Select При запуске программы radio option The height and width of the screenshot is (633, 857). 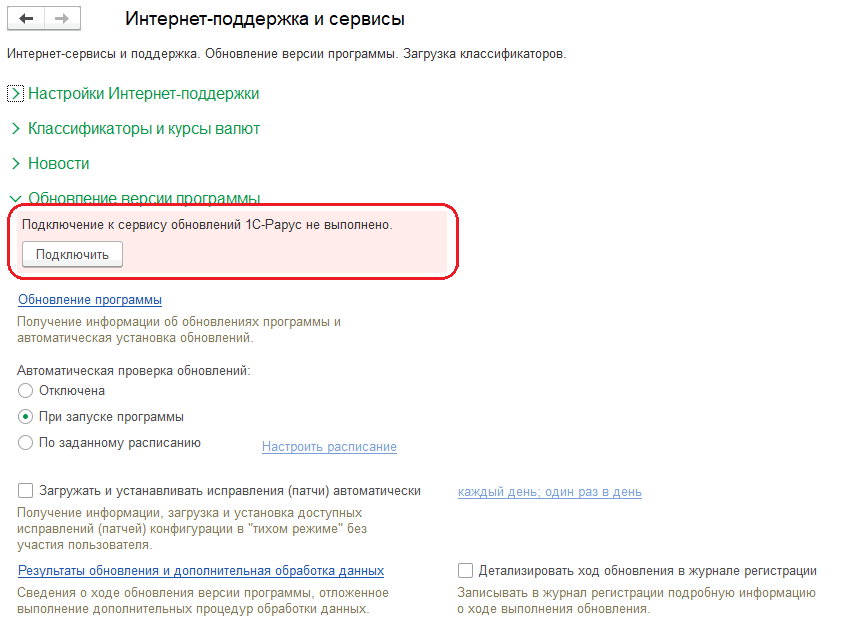[25, 417]
